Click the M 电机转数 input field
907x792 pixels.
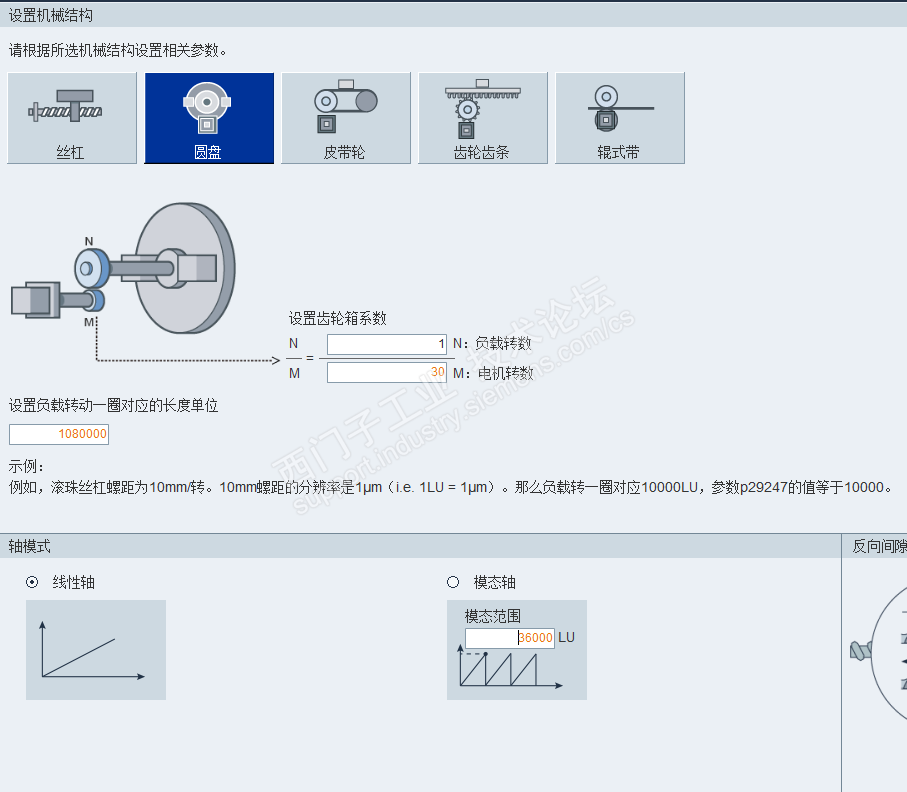pyautogui.click(x=386, y=372)
